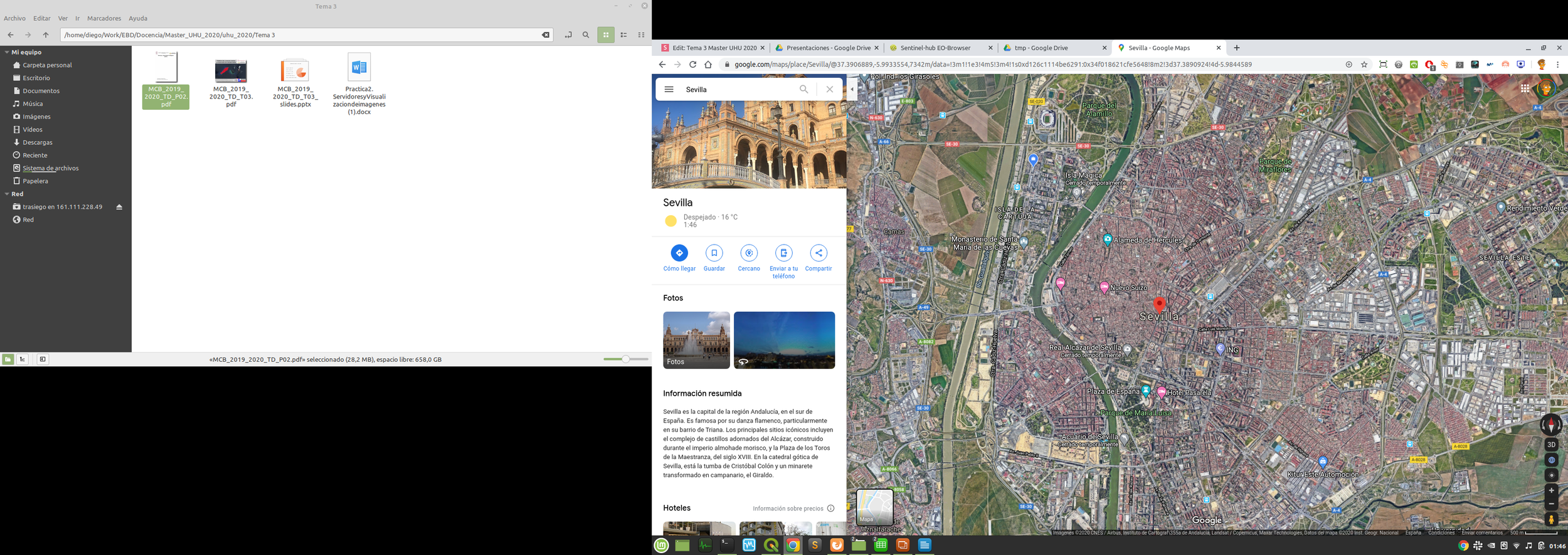Click the show-my-location target button
The image size is (1568, 555).
point(1551,475)
